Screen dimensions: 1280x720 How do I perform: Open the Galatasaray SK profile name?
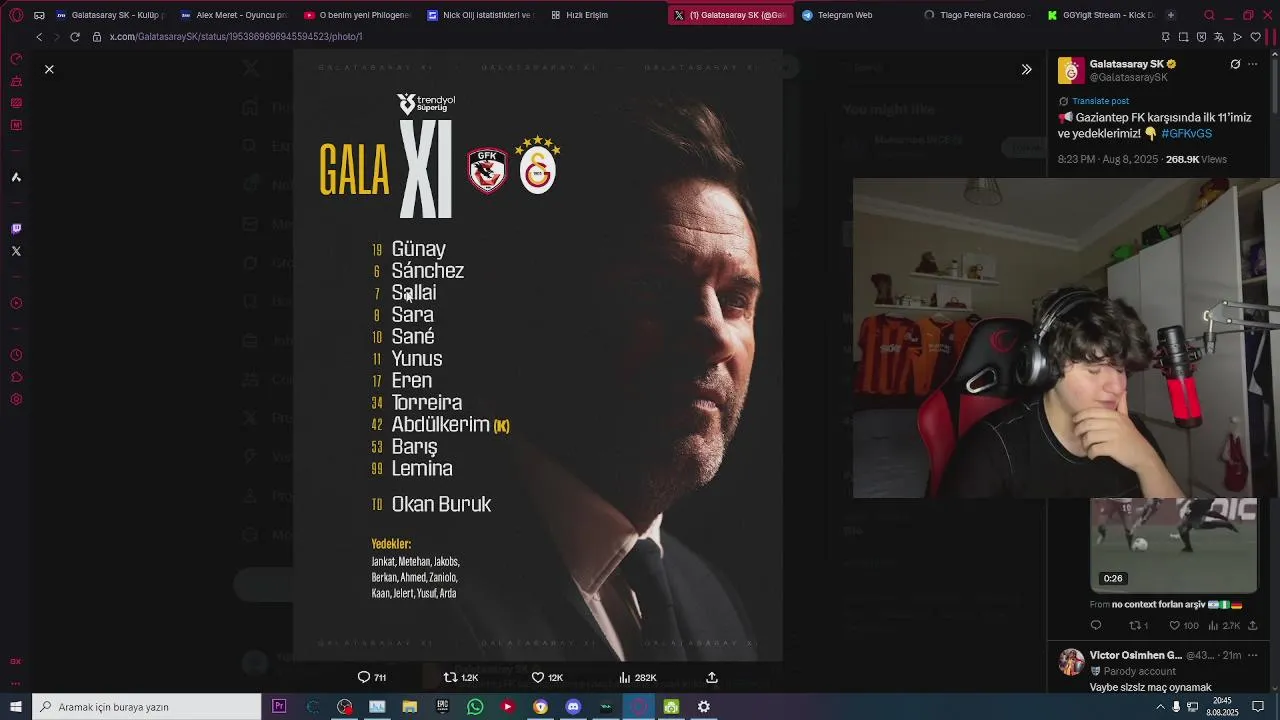1126,64
